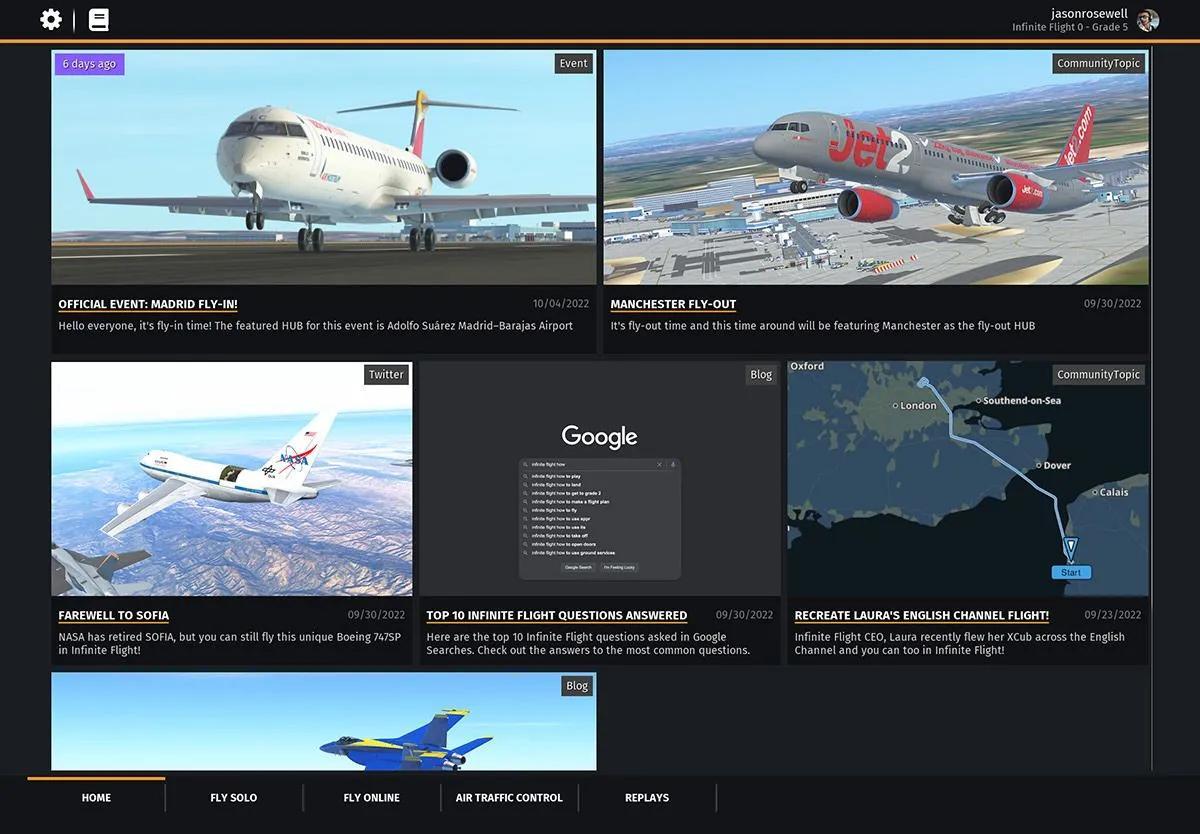This screenshot has width=1200, height=834.
Task: Open Top 10 Infinite Flight Questions Answered
Action: pos(557,615)
